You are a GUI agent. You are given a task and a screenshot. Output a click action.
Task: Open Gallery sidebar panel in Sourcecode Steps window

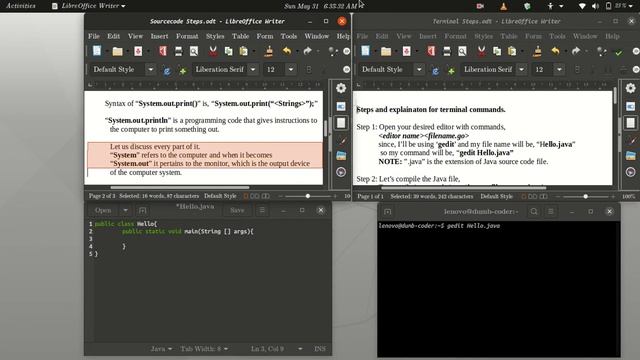pyautogui.click(x=341, y=156)
